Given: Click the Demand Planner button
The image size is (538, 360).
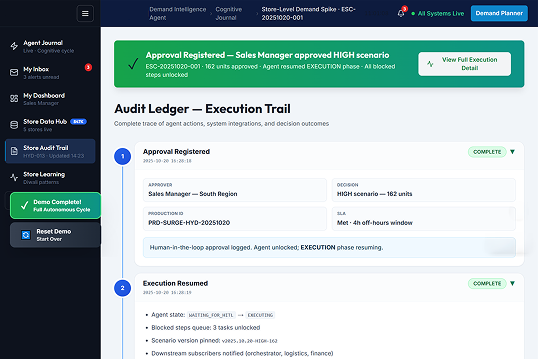Looking at the screenshot, I should 499,13.
